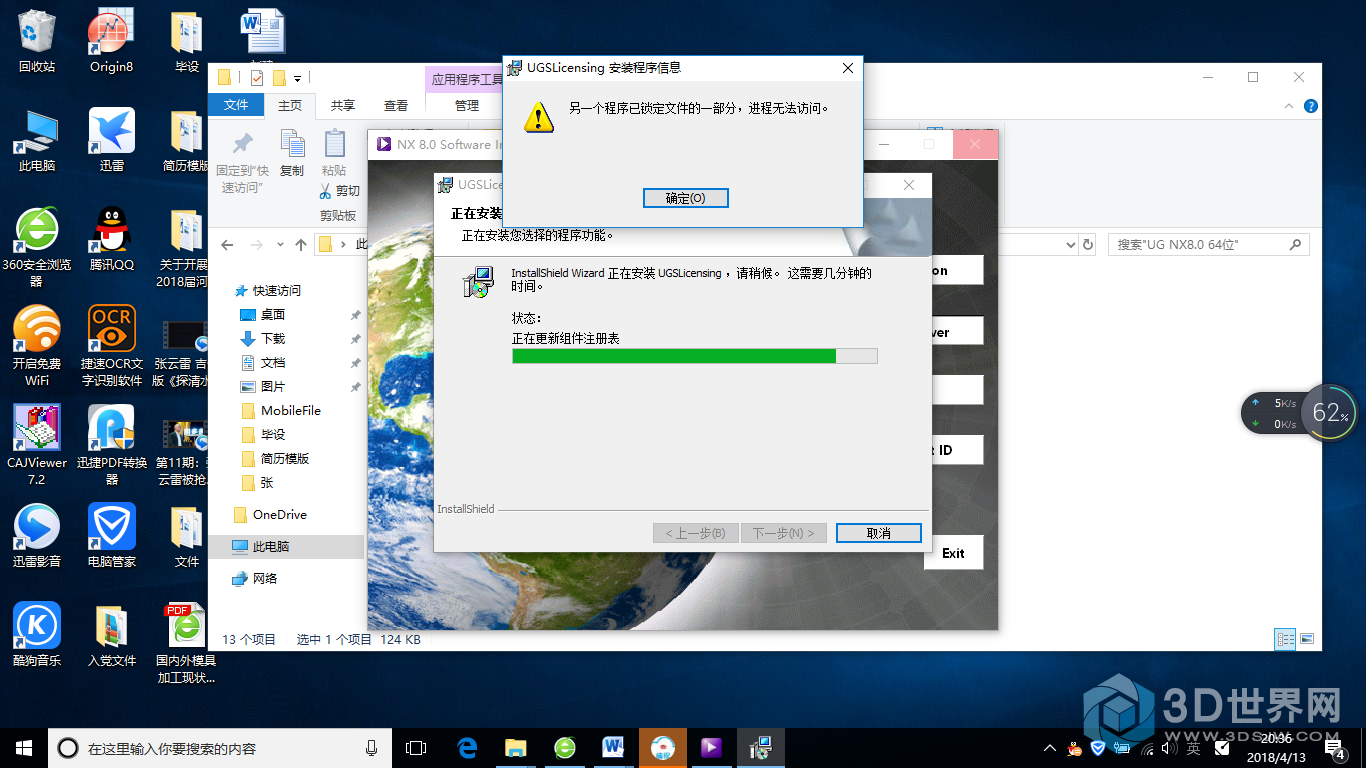This screenshot has width=1366, height=768.
Task: Open Word from the taskbar
Action: pos(613,747)
